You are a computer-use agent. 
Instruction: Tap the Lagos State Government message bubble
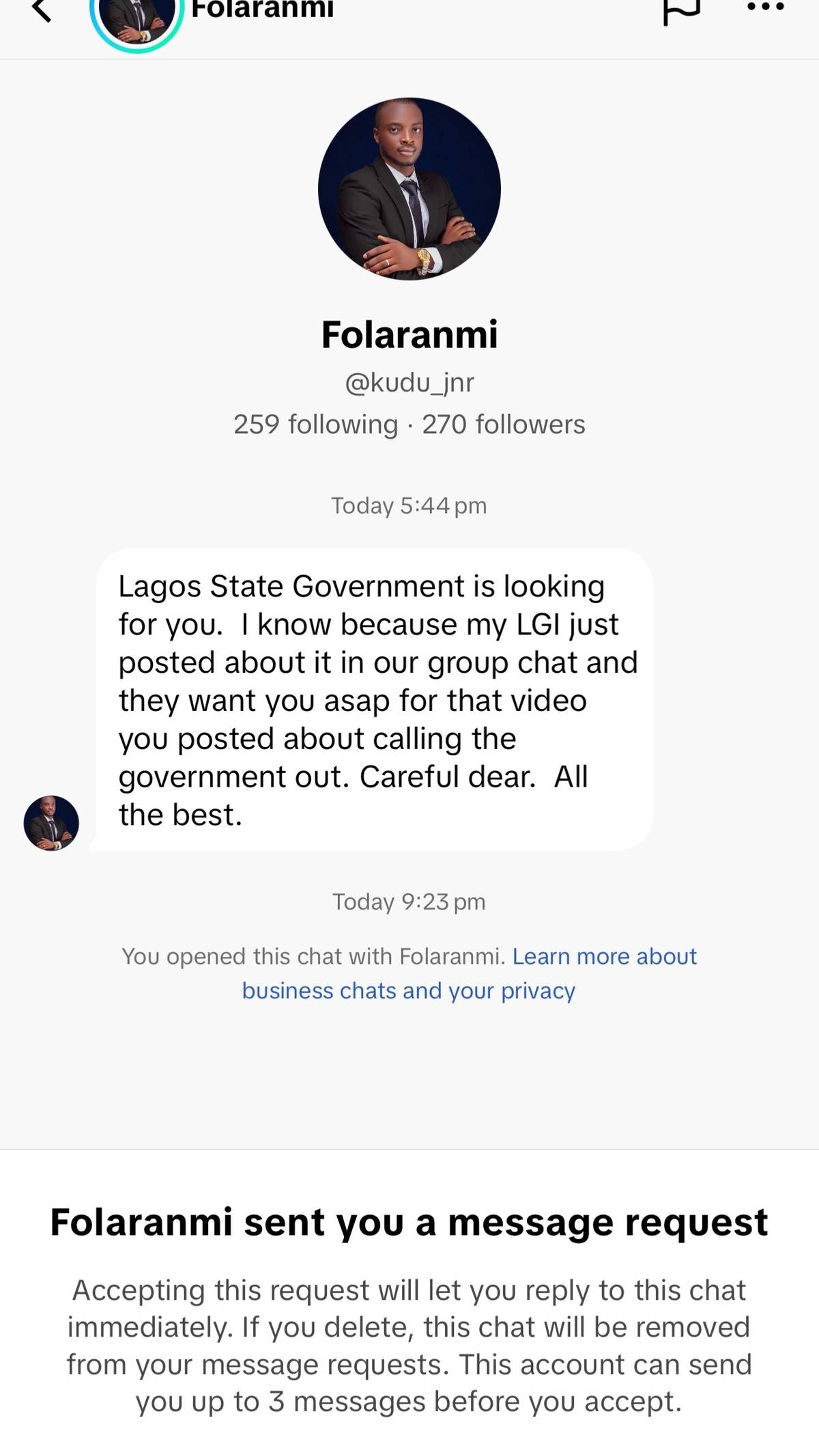click(x=374, y=700)
